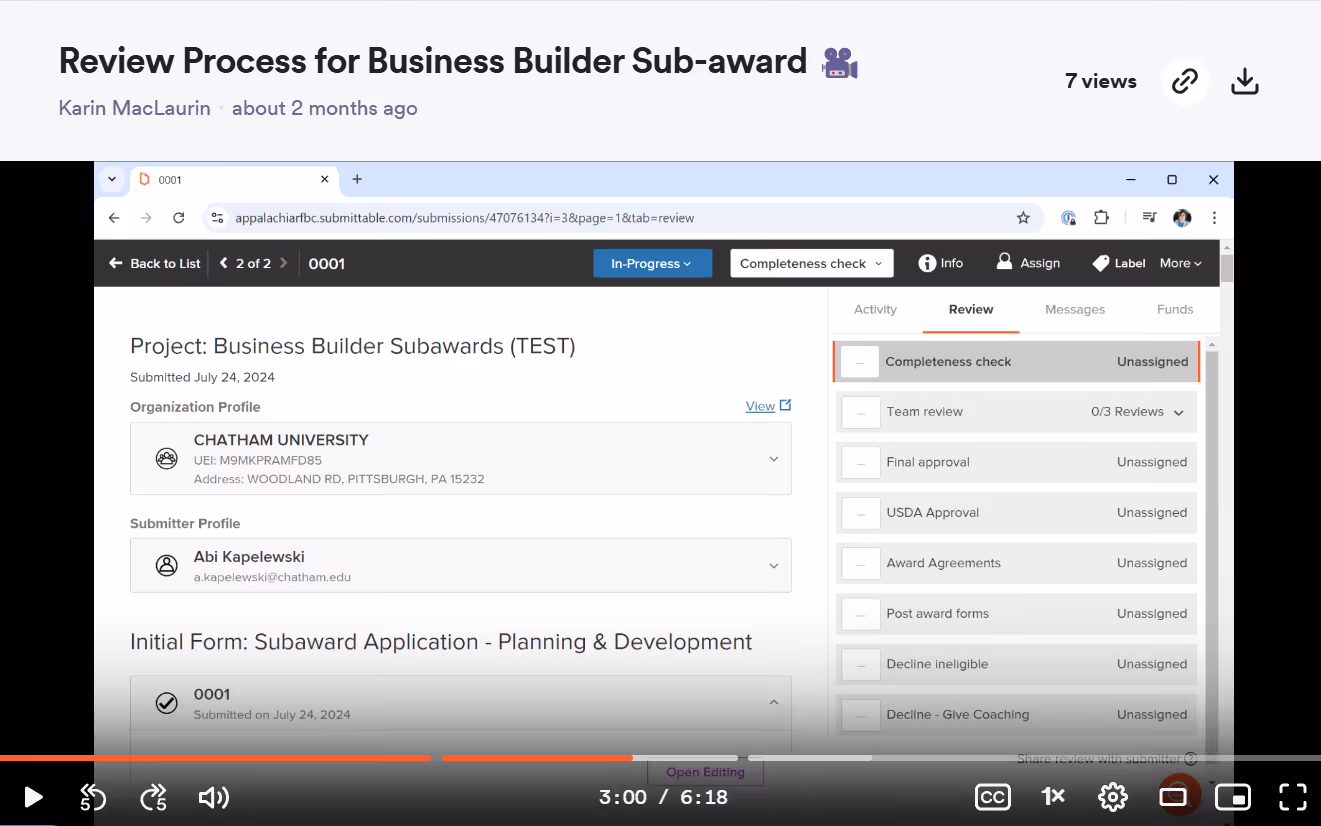Collapse the Chatham University organization profile
The image size is (1321, 826).
tap(773, 458)
